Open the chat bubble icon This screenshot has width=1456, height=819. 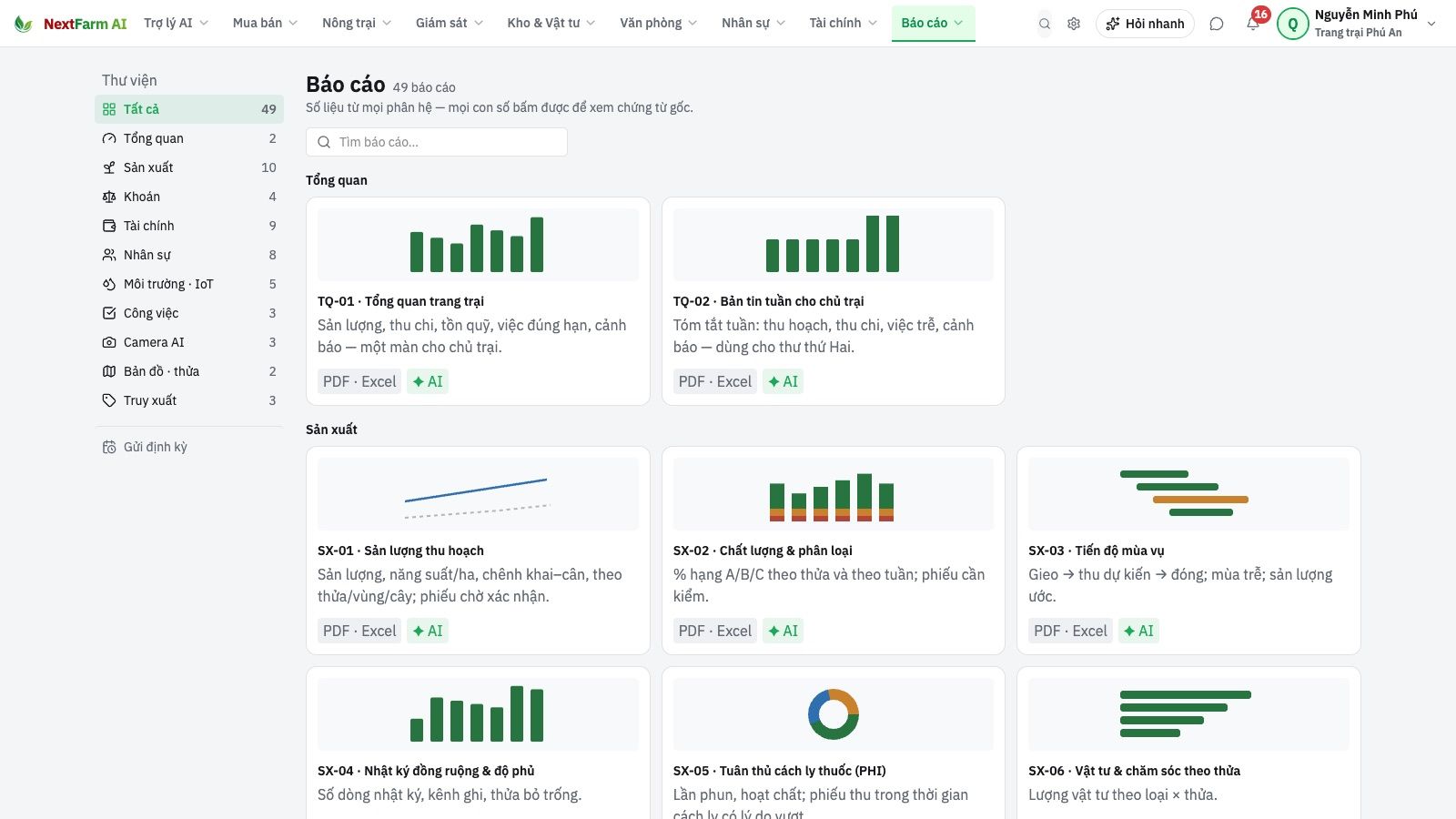(1217, 24)
